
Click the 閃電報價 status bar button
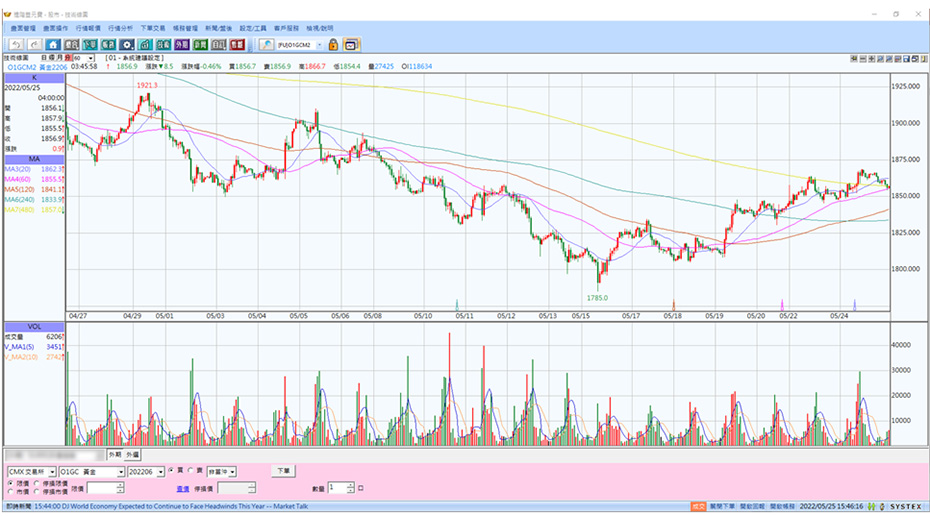[x=782, y=507]
